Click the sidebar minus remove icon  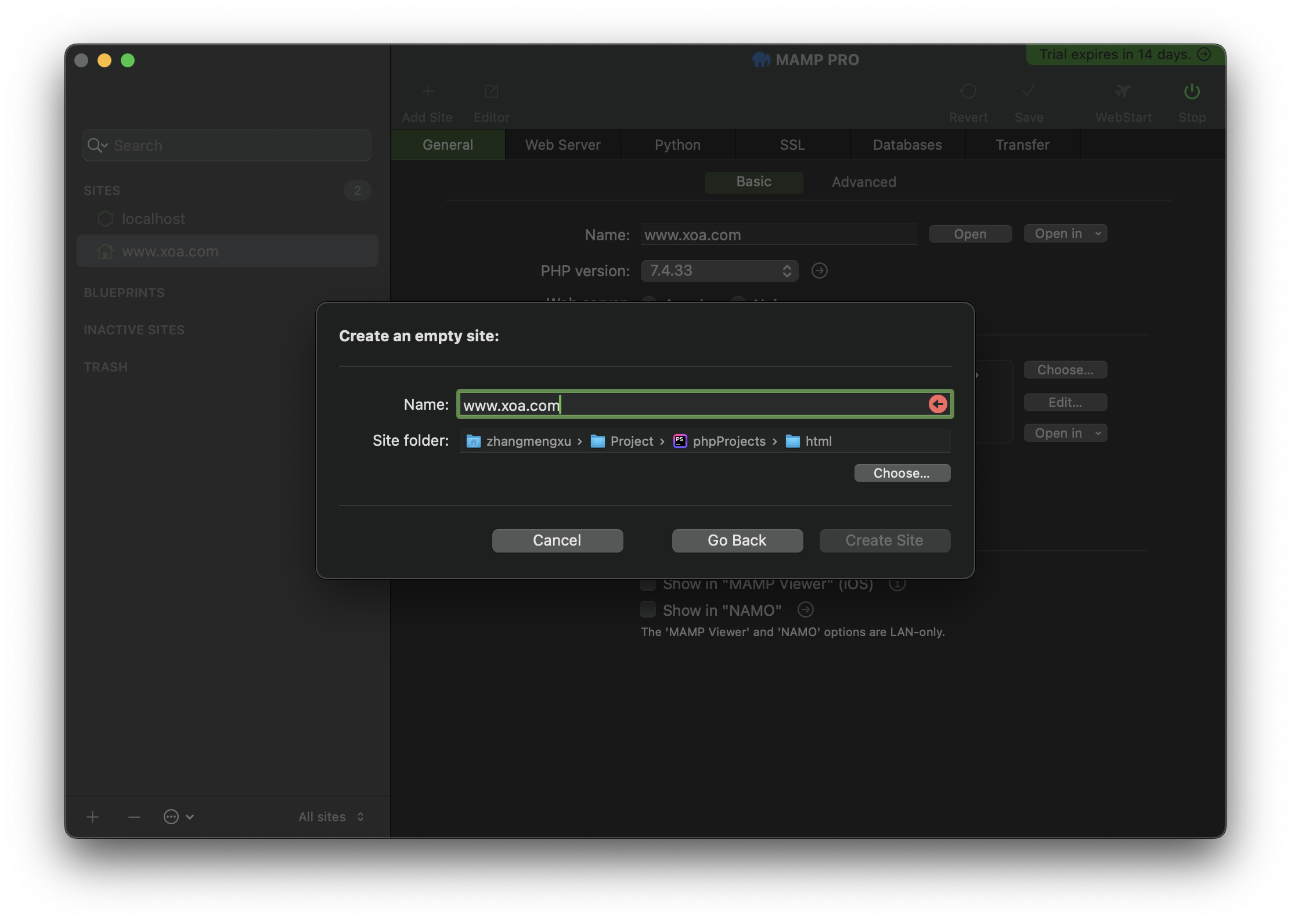pyautogui.click(x=134, y=817)
